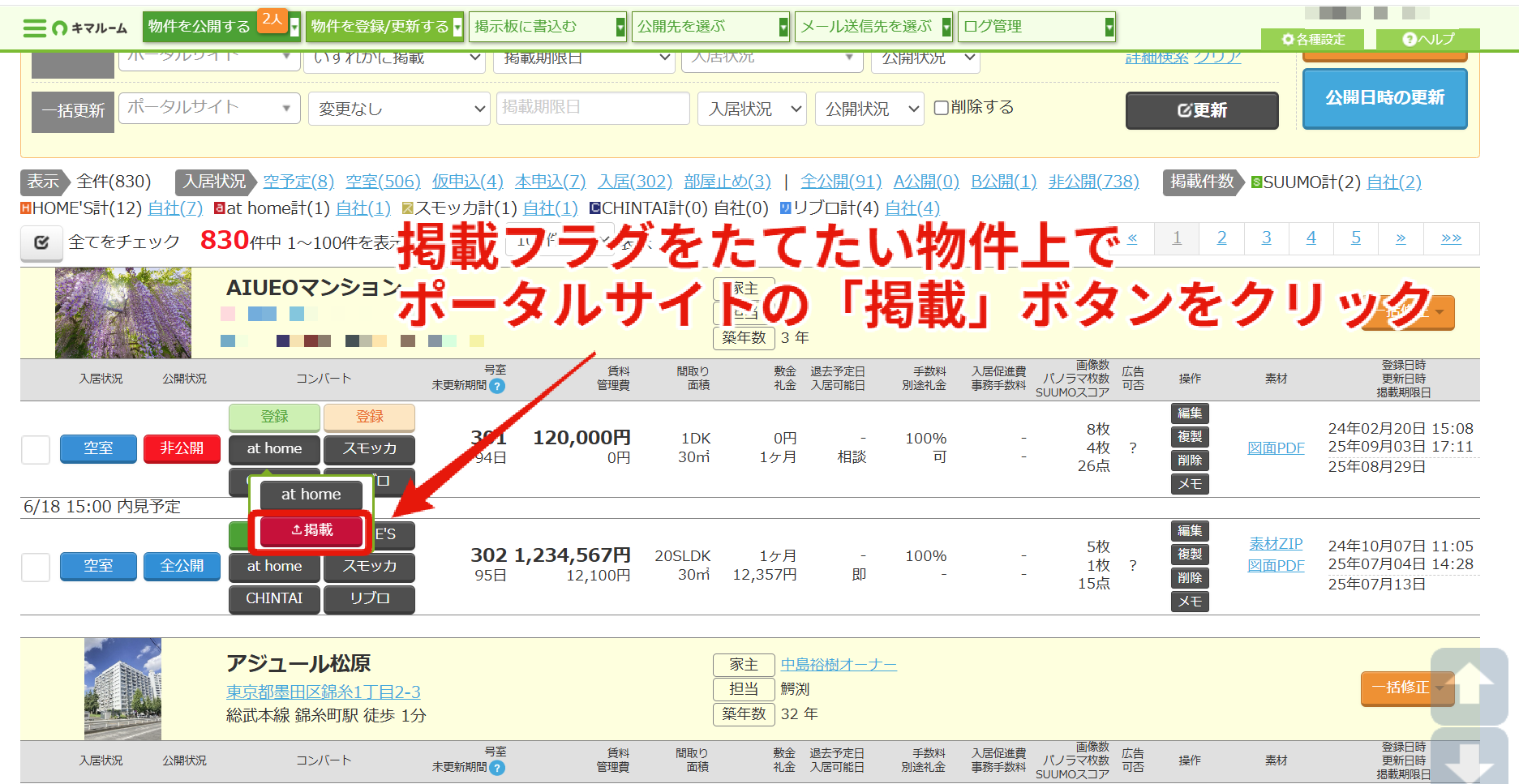Open リブロ 自社(4) link
1519x784 pixels.
912,208
